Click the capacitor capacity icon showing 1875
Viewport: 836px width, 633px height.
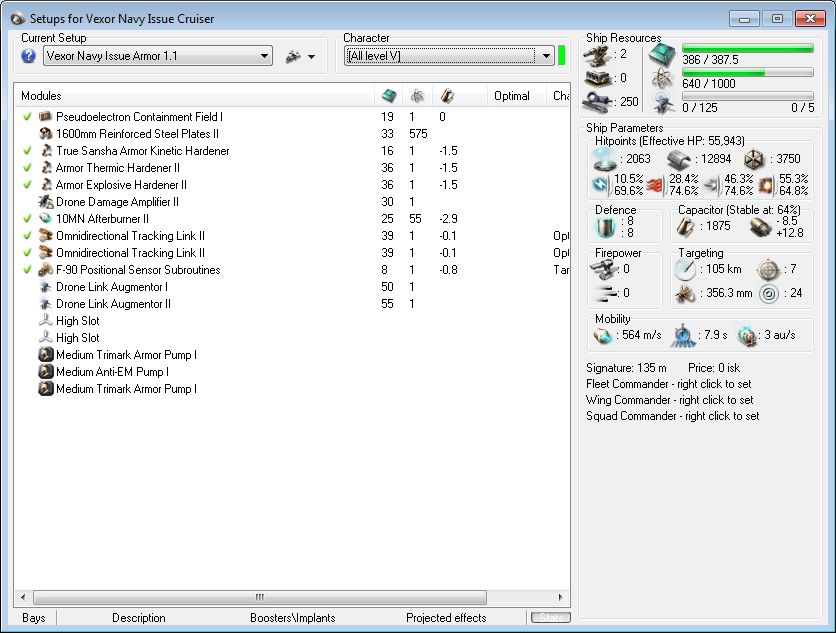686,227
